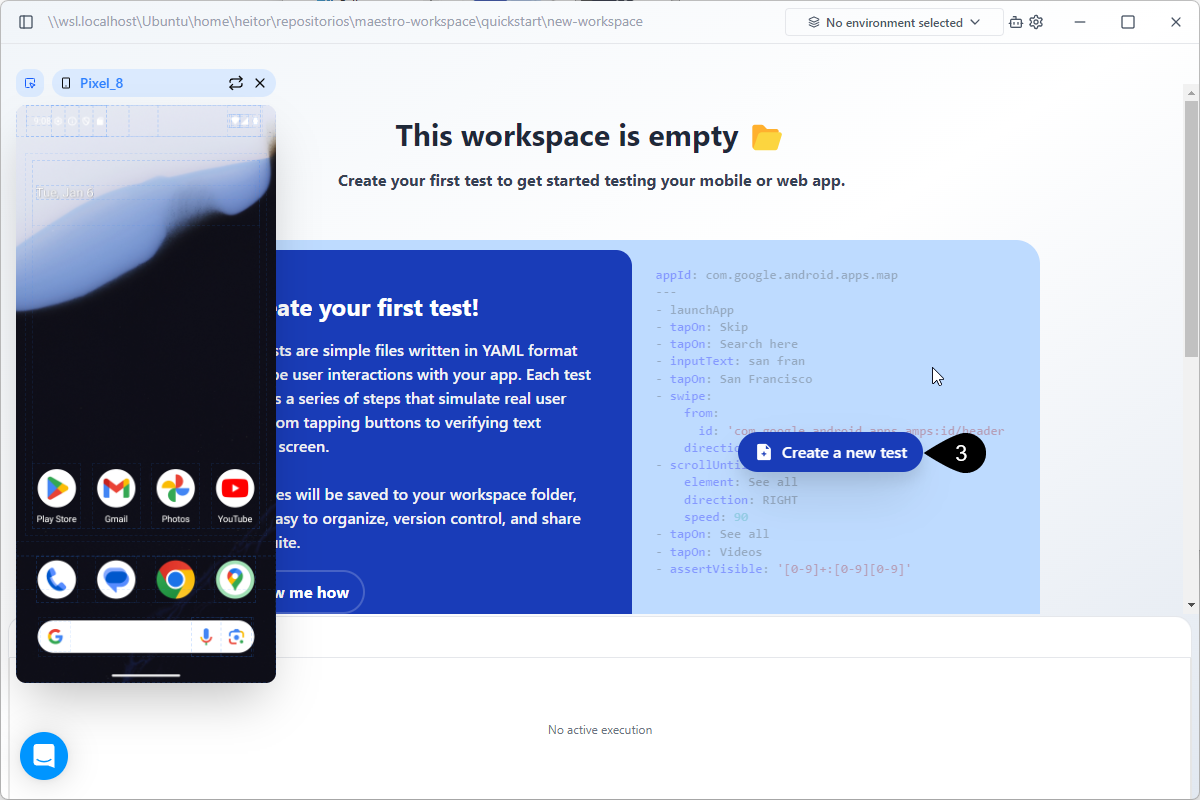Viewport: 1200px width, 800px height.
Task: Tap the Google Maps icon in the dock
Action: pyautogui.click(x=235, y=579)
